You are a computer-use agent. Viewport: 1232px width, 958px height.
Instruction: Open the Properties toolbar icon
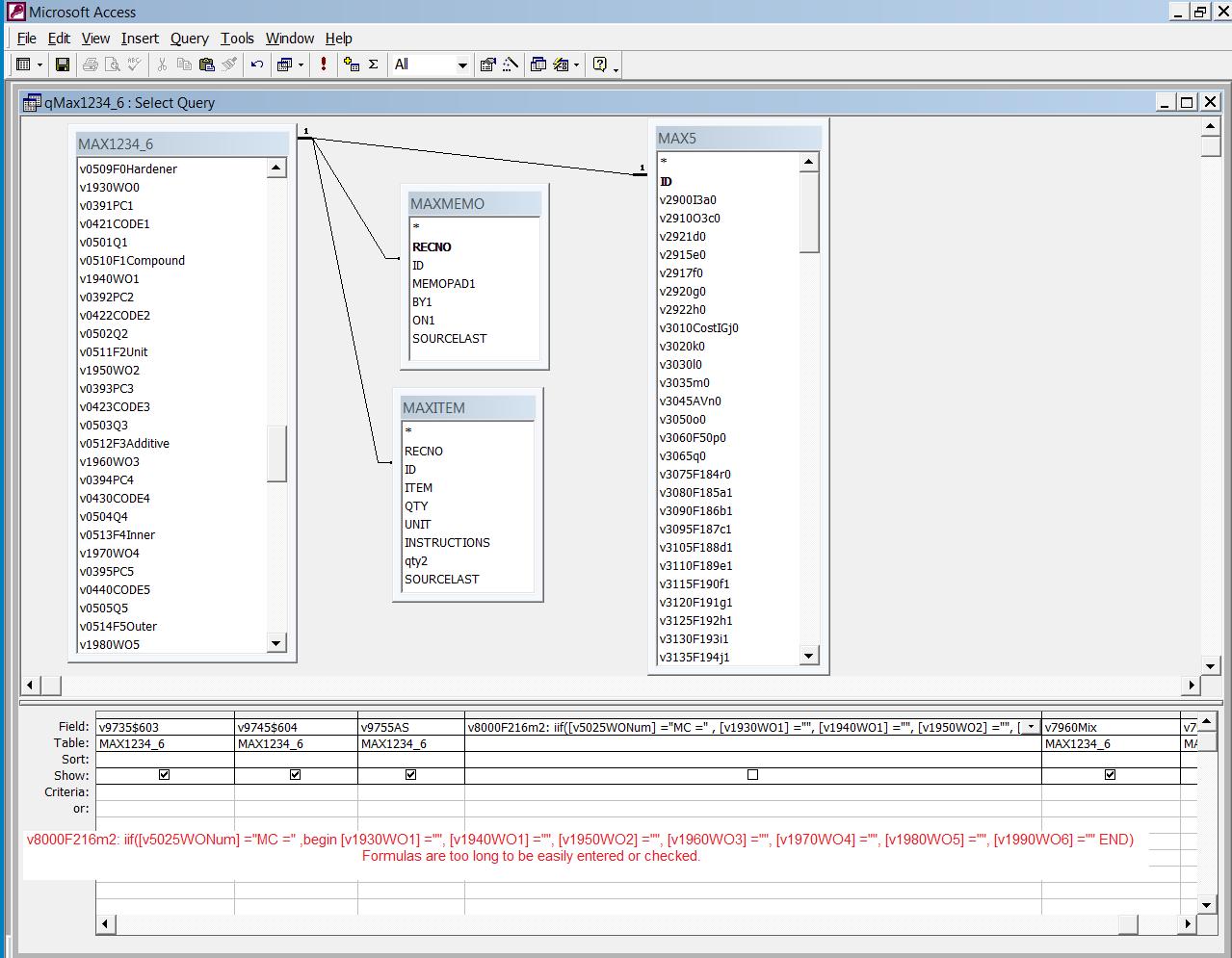(x=488, y=65)
